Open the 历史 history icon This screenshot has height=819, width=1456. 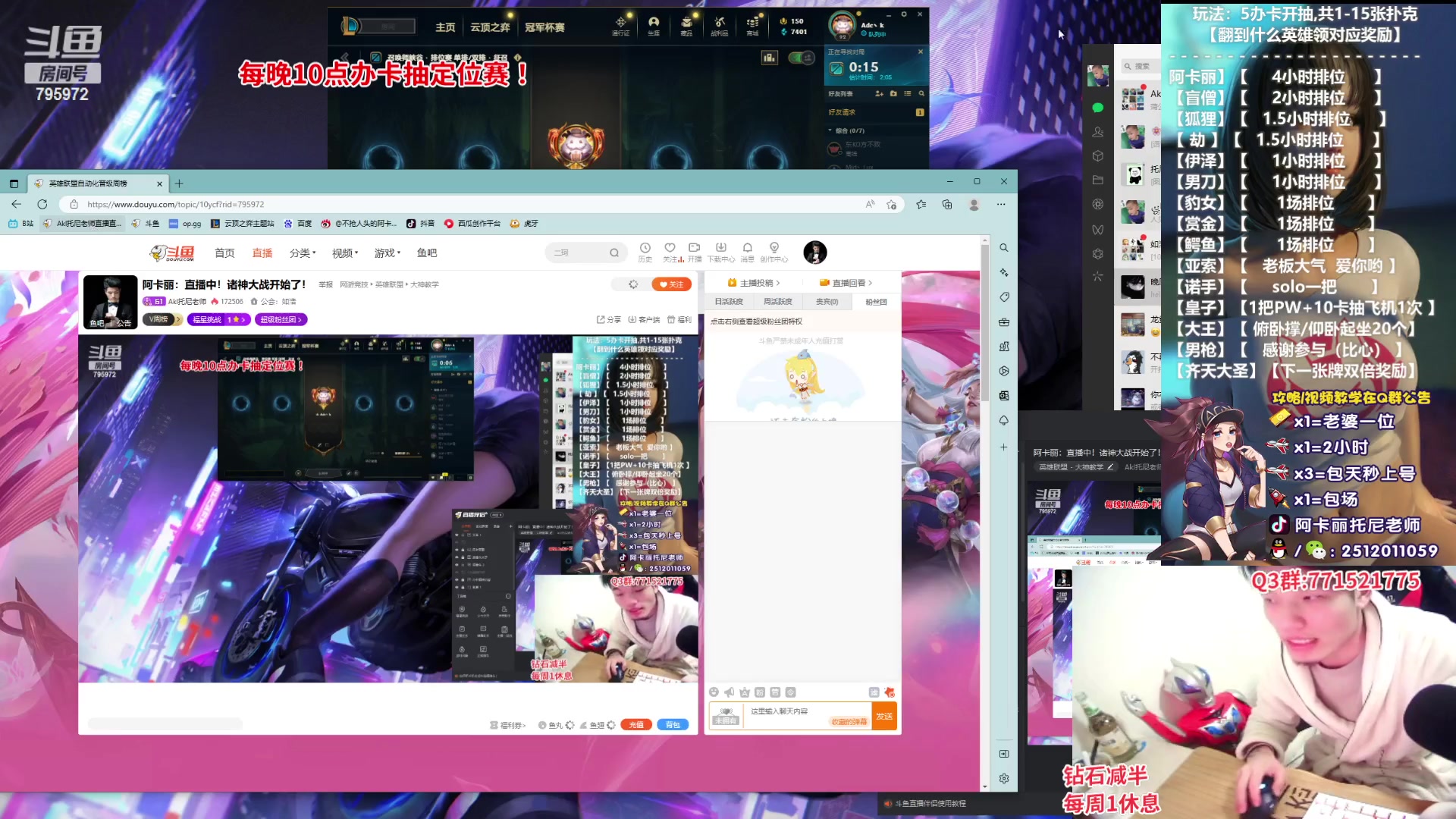[645, 249]
